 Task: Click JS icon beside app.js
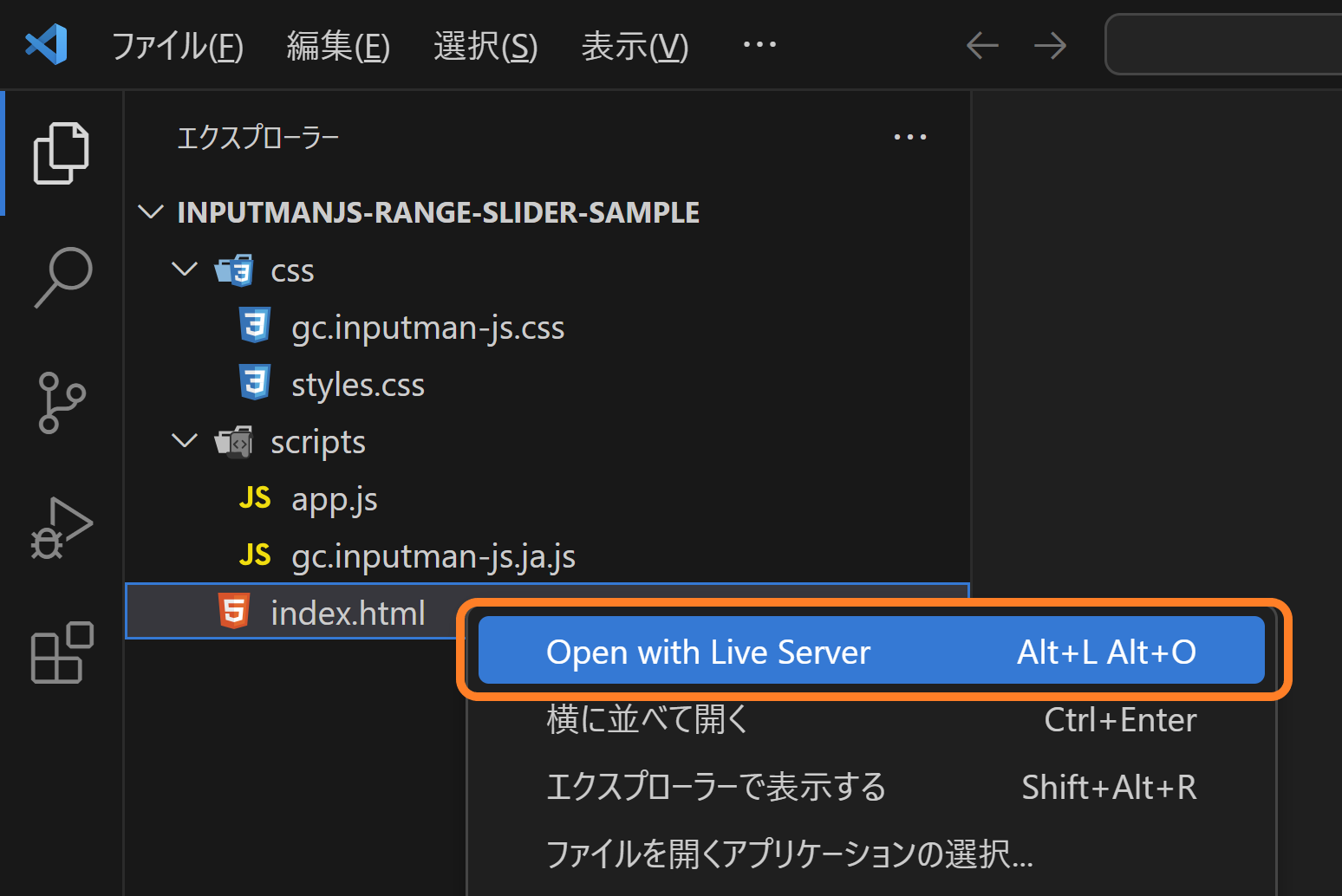(255, 497)
